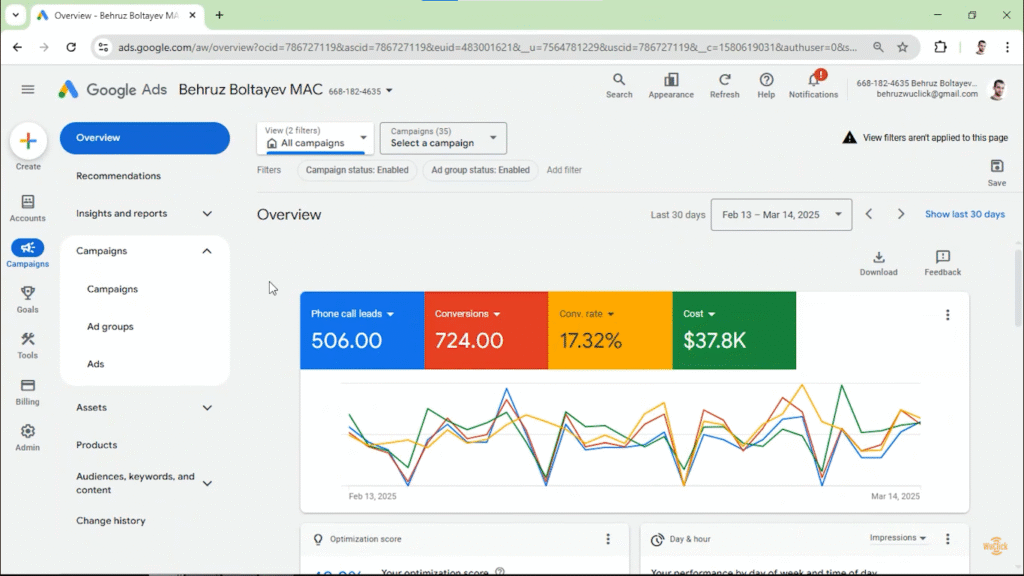1024x576 pixels.
Task: Go to previous date range arrow
Action: click(869, 214)
